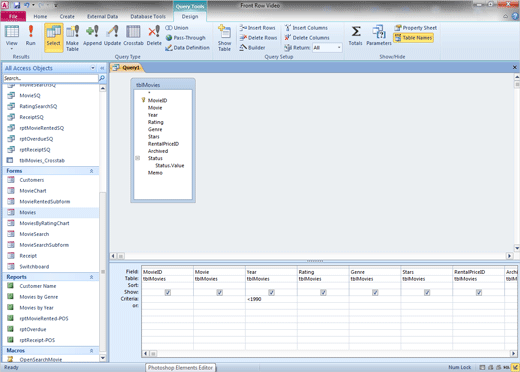Click Insert Columns in Query Setup
The image size is (520, 372).
pyautogui.click(x=306, y=28)
